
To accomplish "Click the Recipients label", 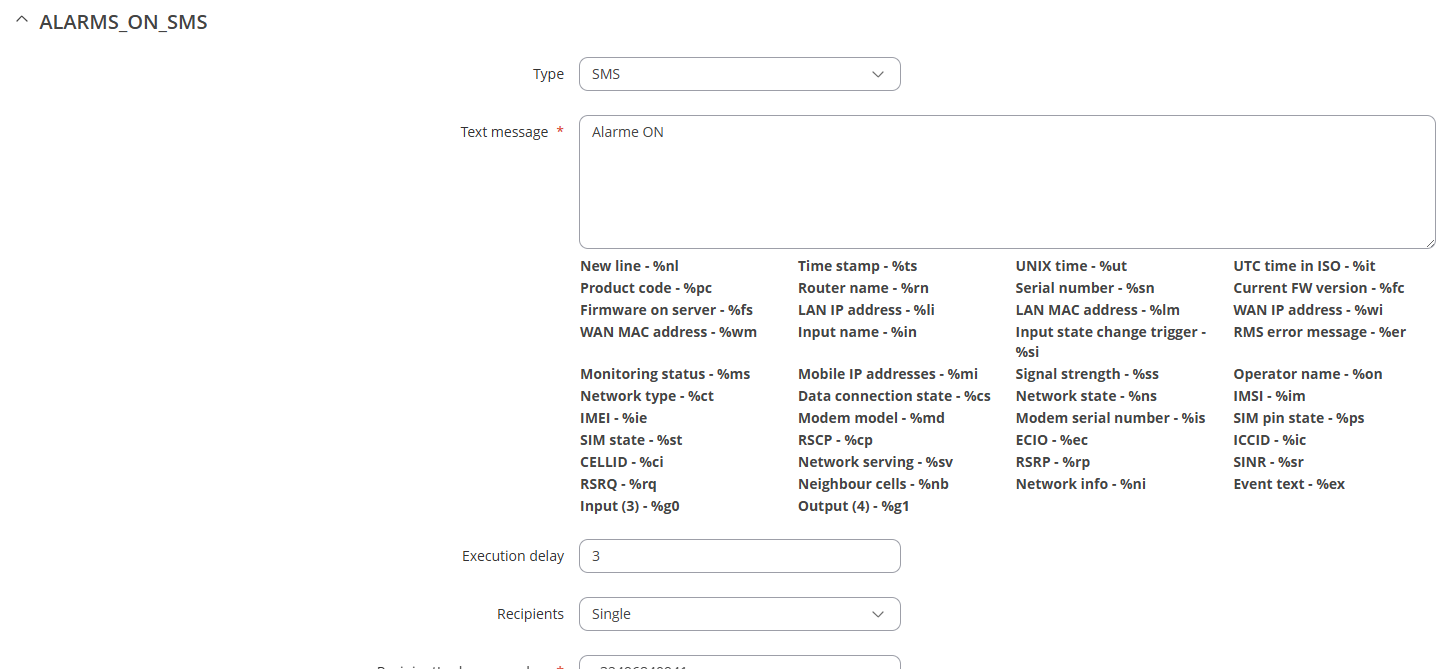I will tap(530, 614).
